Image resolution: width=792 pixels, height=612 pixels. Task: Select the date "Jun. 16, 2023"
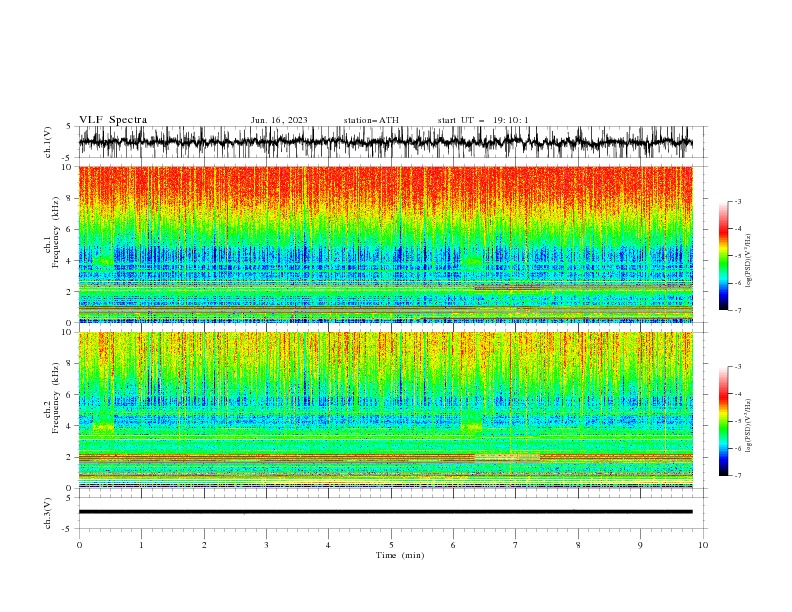click(279, 120)
